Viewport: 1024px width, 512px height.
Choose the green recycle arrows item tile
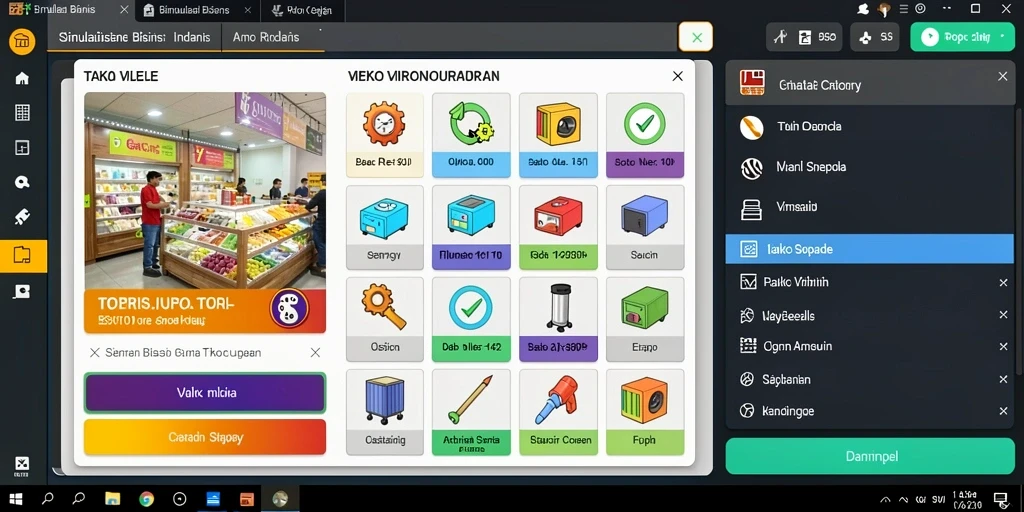(x=471, y=135)
